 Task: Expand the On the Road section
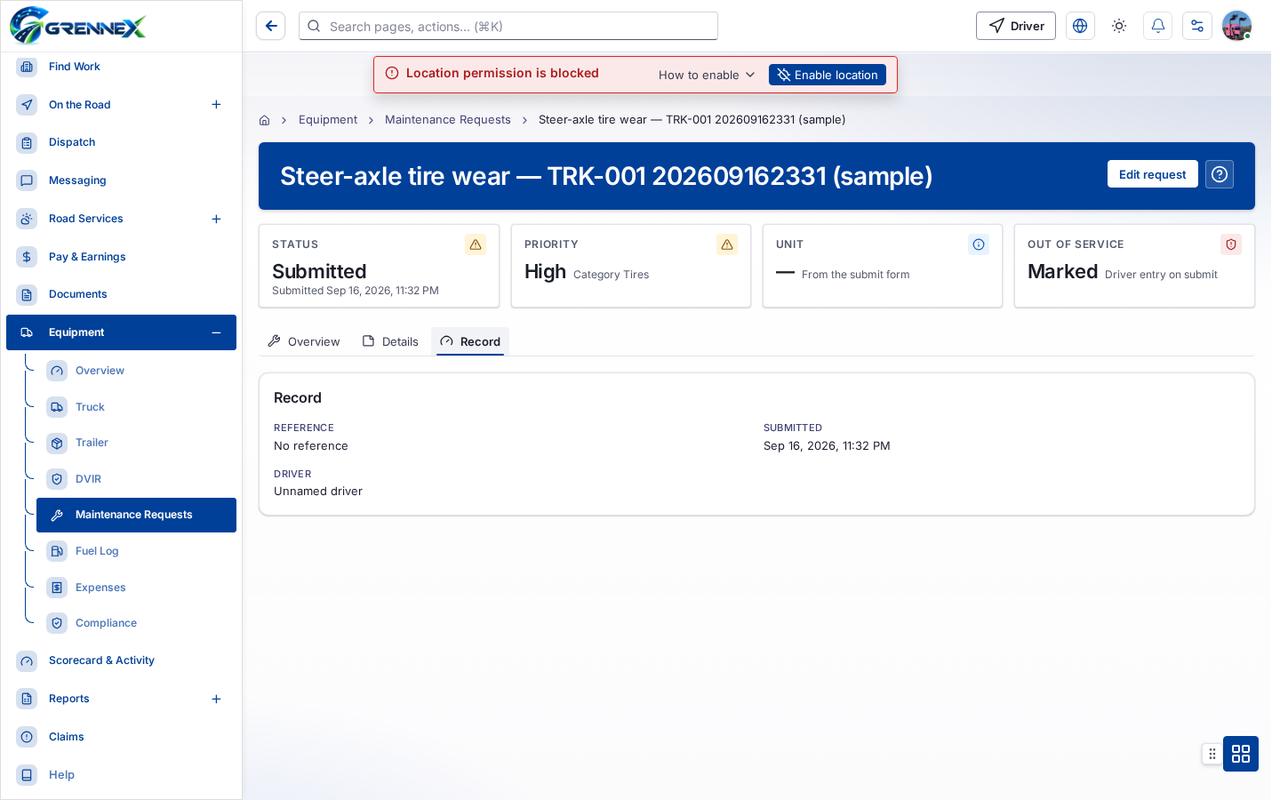point(216,104)
